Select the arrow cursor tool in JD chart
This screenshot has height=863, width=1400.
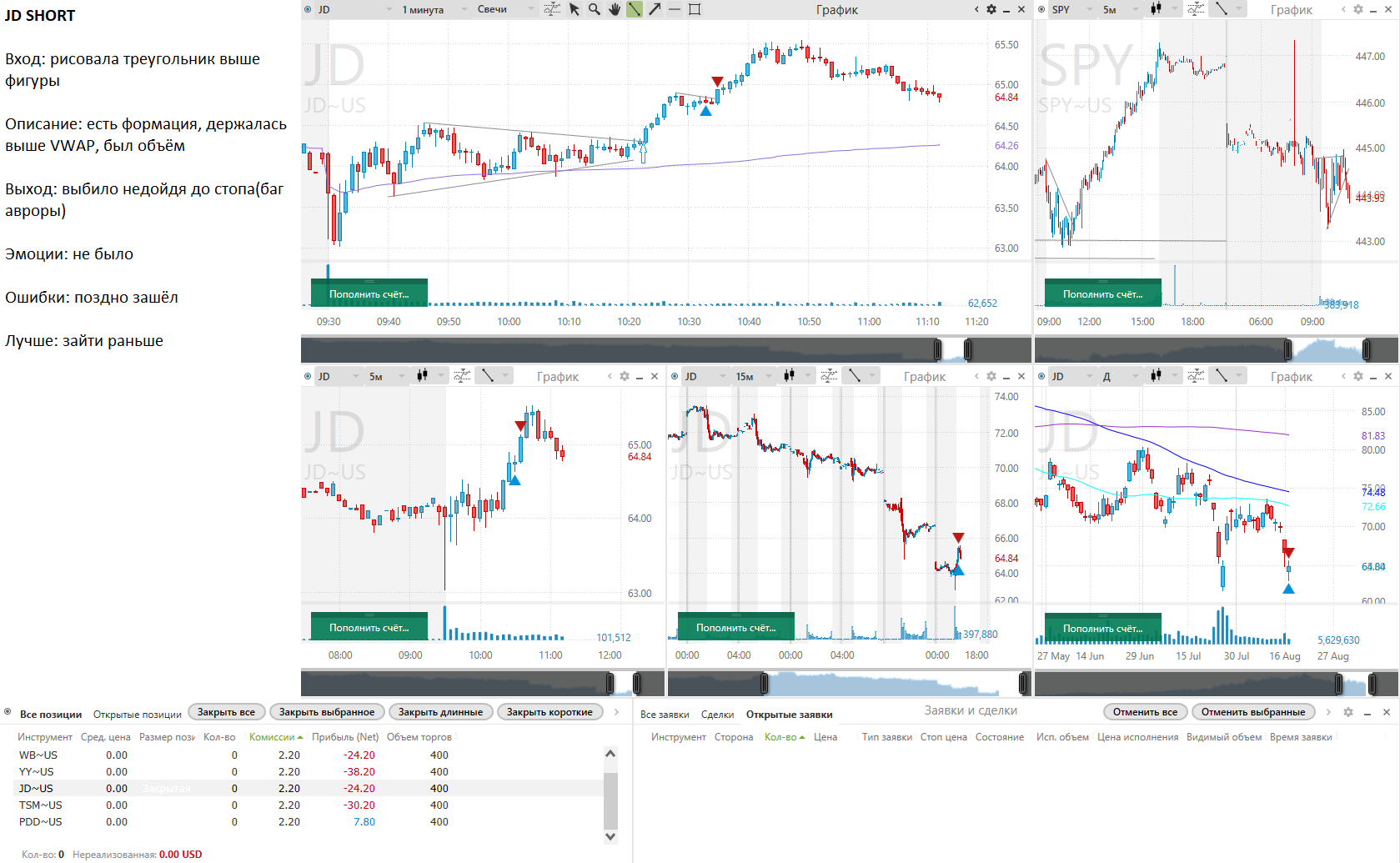tap(575, 9)
